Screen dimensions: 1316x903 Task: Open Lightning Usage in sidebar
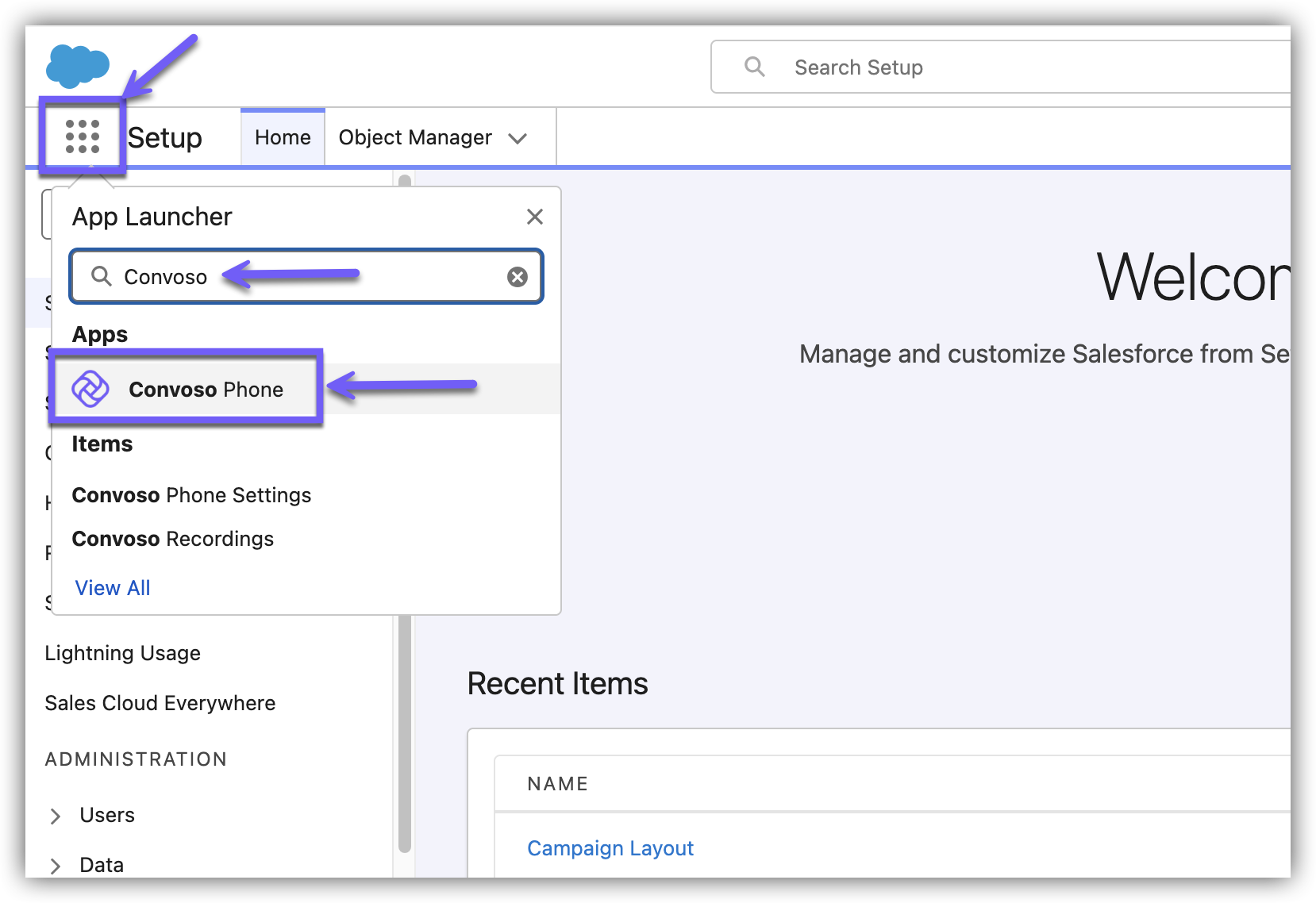[x=122, y=653]
